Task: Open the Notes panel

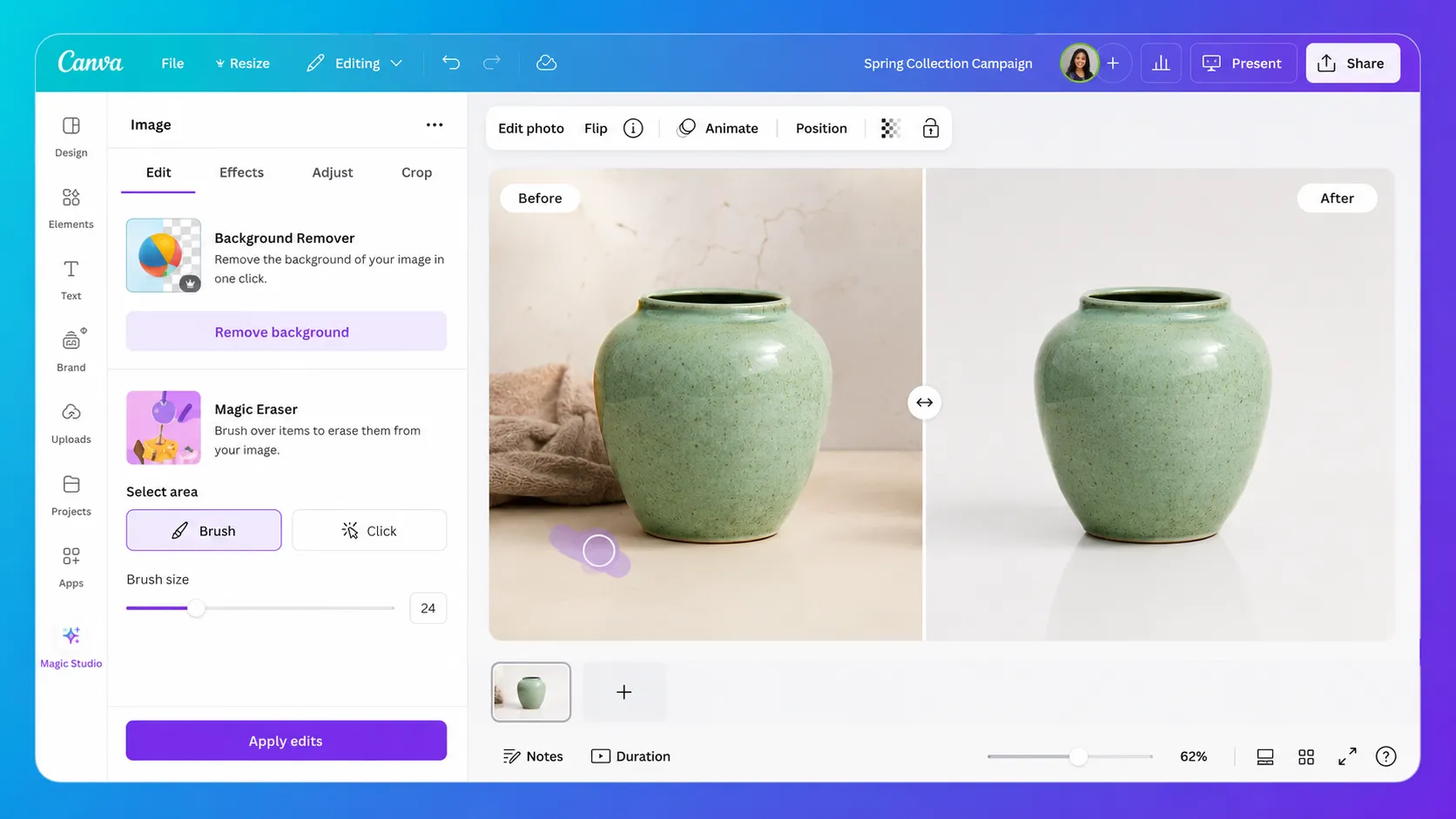Action: pos(533,756)
